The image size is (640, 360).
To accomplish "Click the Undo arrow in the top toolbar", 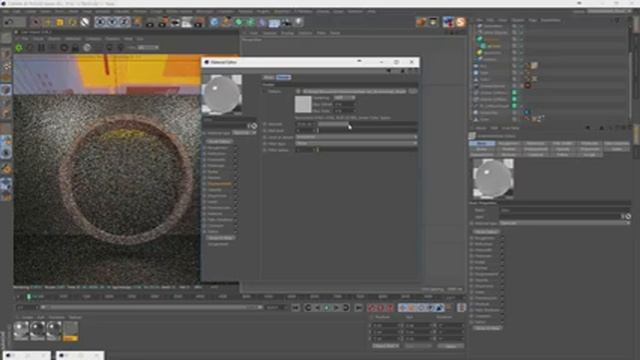I will click(x=9, y=22).
